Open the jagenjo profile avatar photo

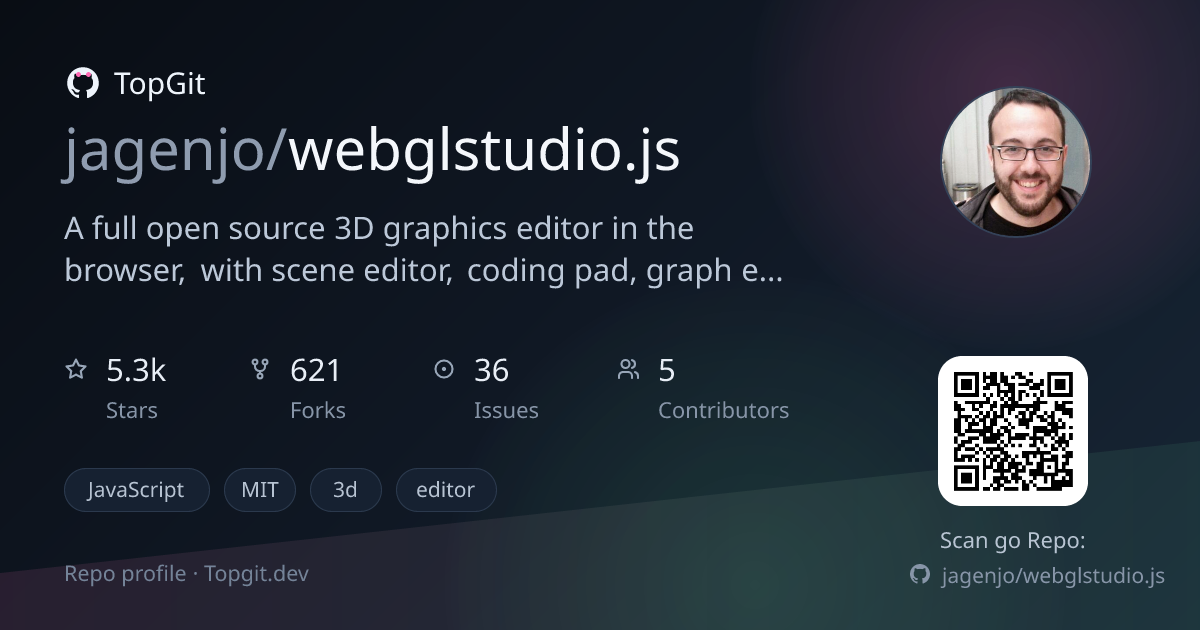tap(1015, 162)
